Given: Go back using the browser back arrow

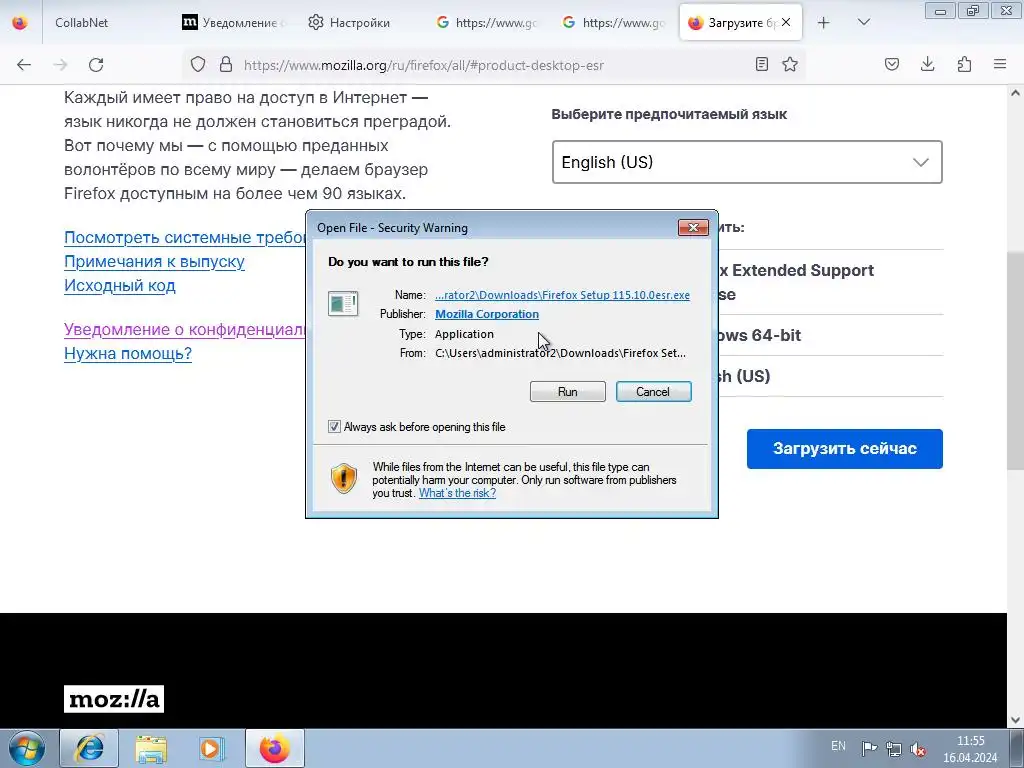Looking at the screenshot, I should 24,65.
